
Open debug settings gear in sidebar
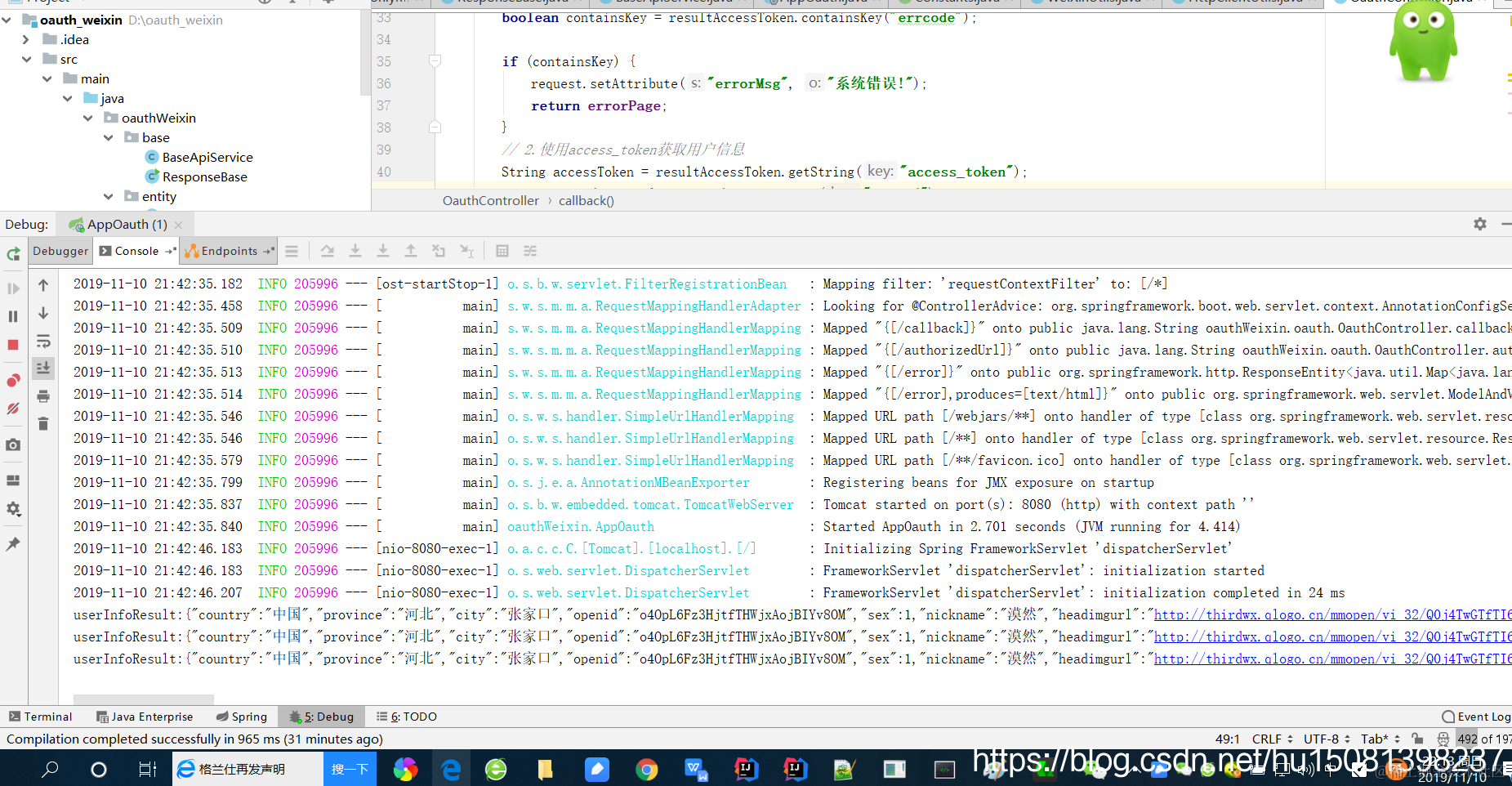(13, 509)
